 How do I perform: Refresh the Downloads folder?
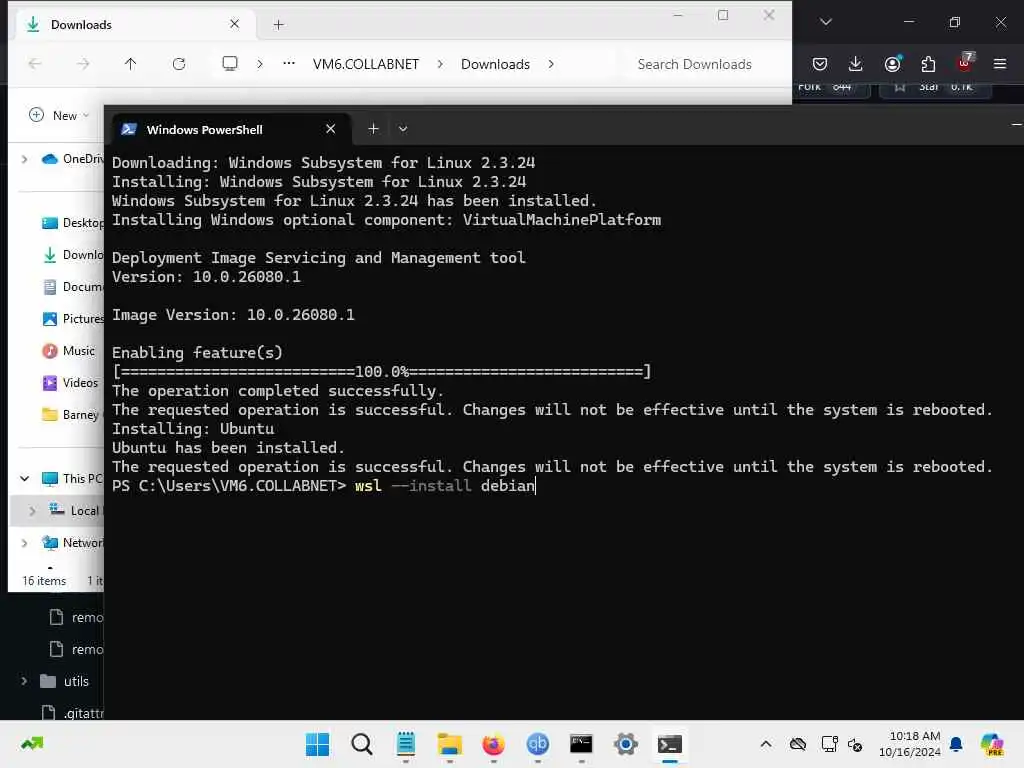(179, 64)
